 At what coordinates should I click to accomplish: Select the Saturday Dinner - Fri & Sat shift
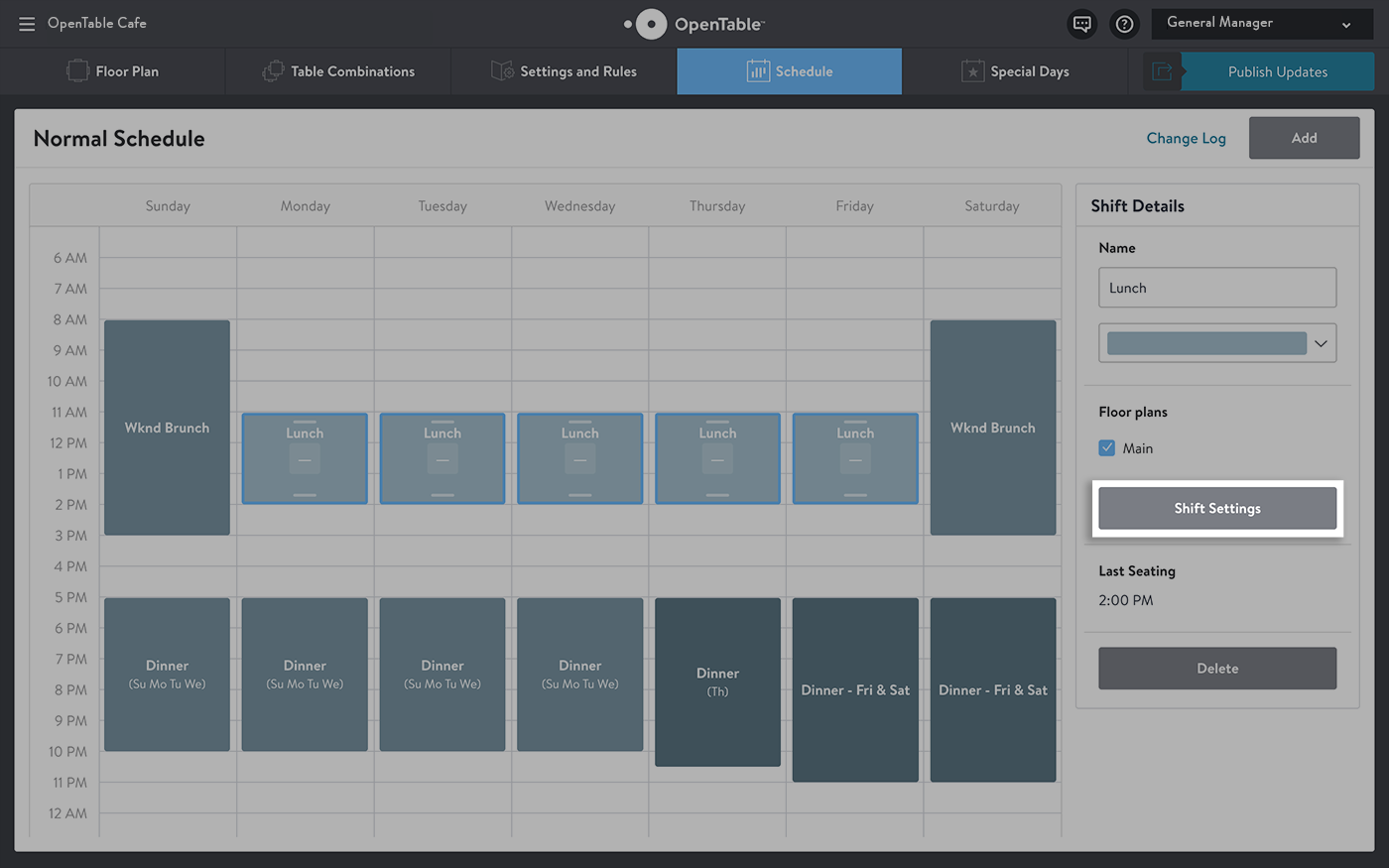[x=993, y=689]
